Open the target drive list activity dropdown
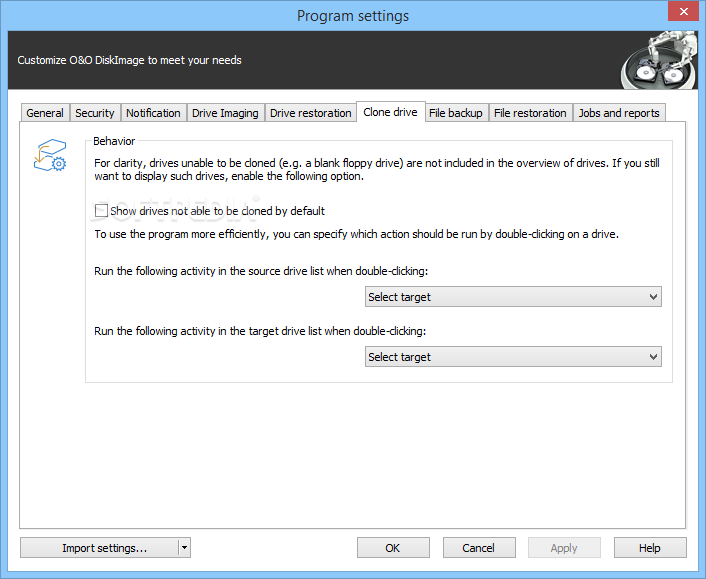 513,357
